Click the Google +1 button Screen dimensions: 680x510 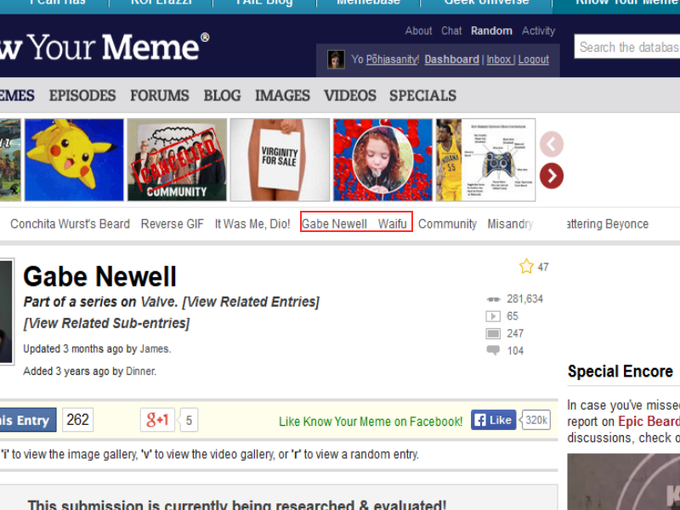(158, 420)
